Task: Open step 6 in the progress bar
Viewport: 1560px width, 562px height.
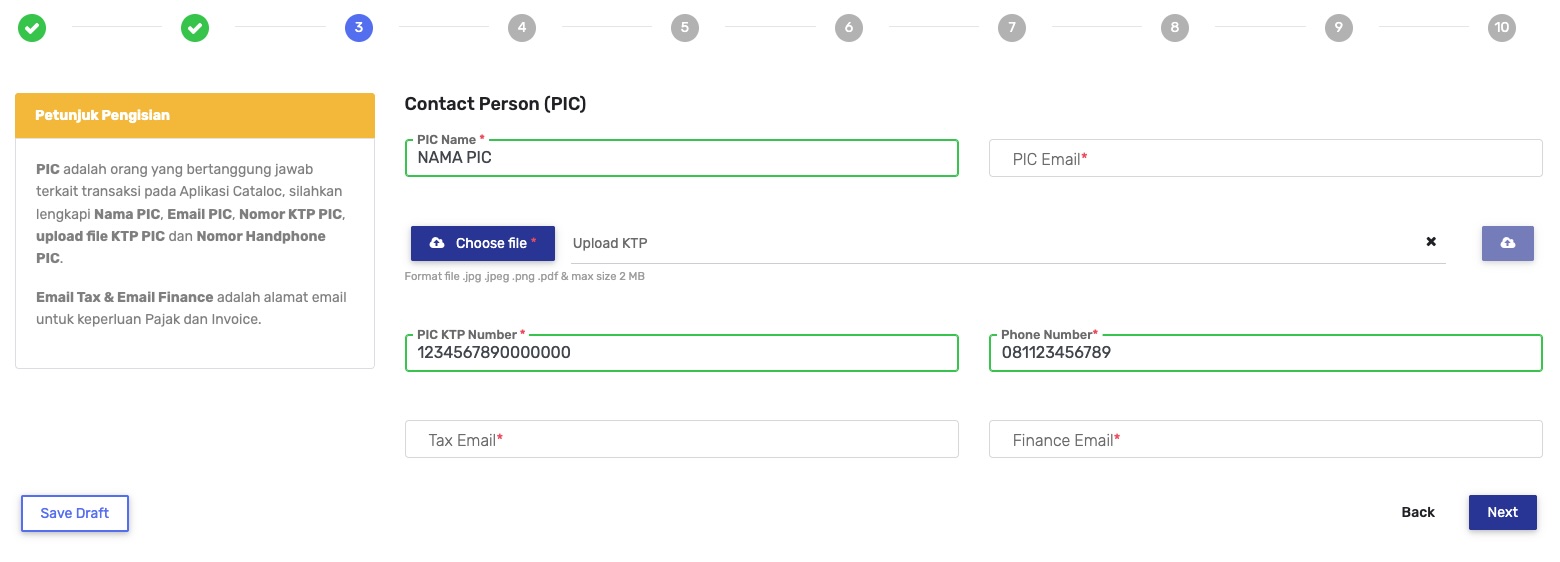Action: tap(848, 28)
